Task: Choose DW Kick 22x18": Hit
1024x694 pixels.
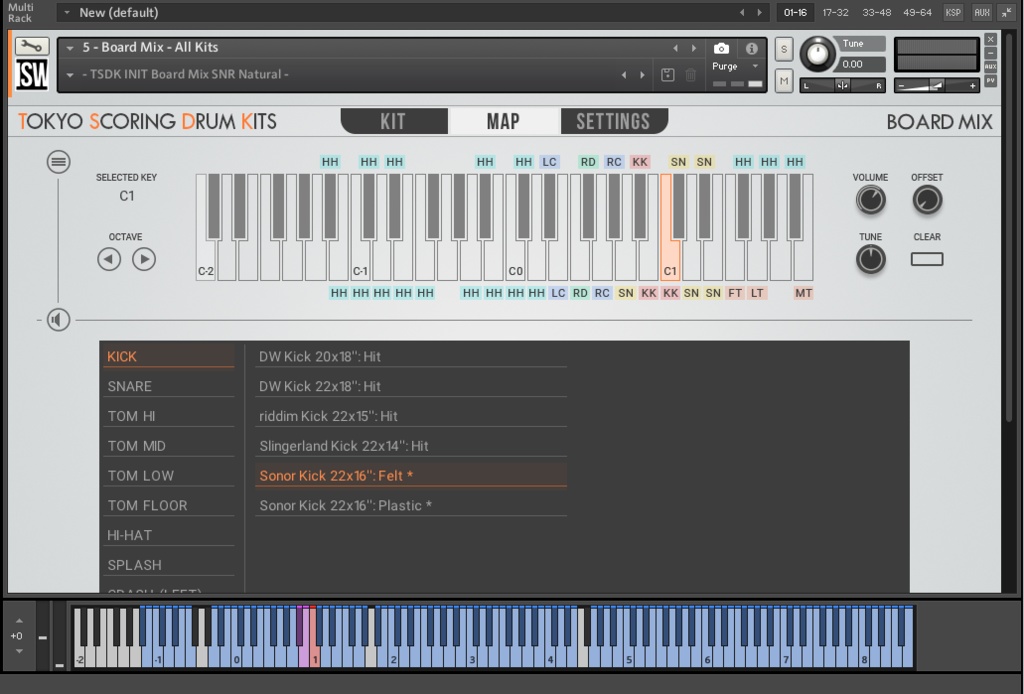Action: click(x=411, y=386)
